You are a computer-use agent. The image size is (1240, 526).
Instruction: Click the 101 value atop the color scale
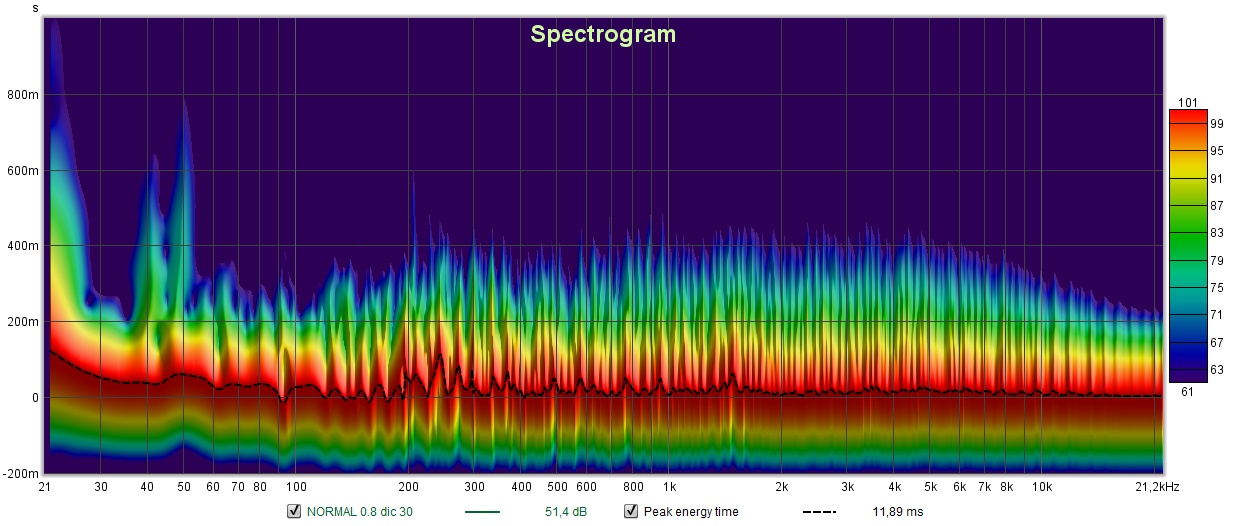[x=1188, y=102]
